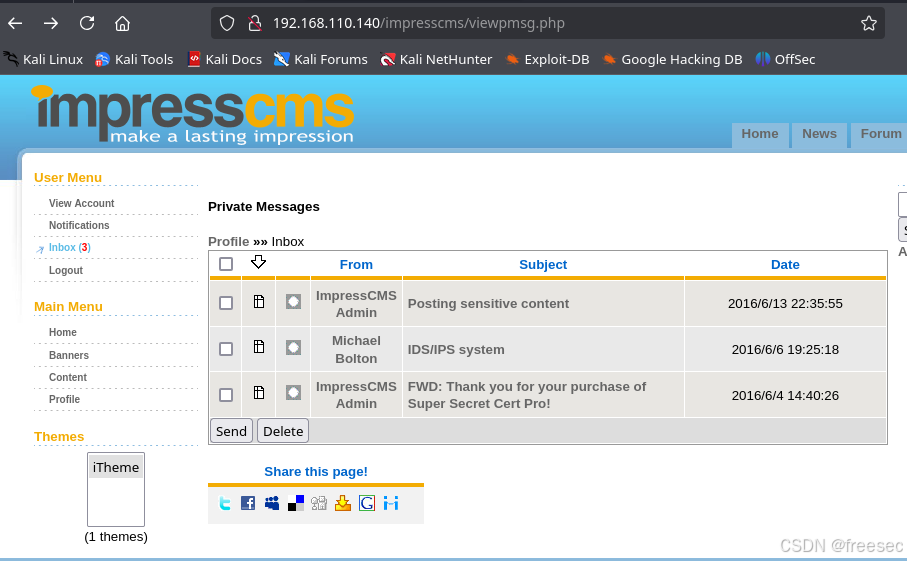Open the Kali Forums bookmark
907x561 pixels.
click(320, 59)
